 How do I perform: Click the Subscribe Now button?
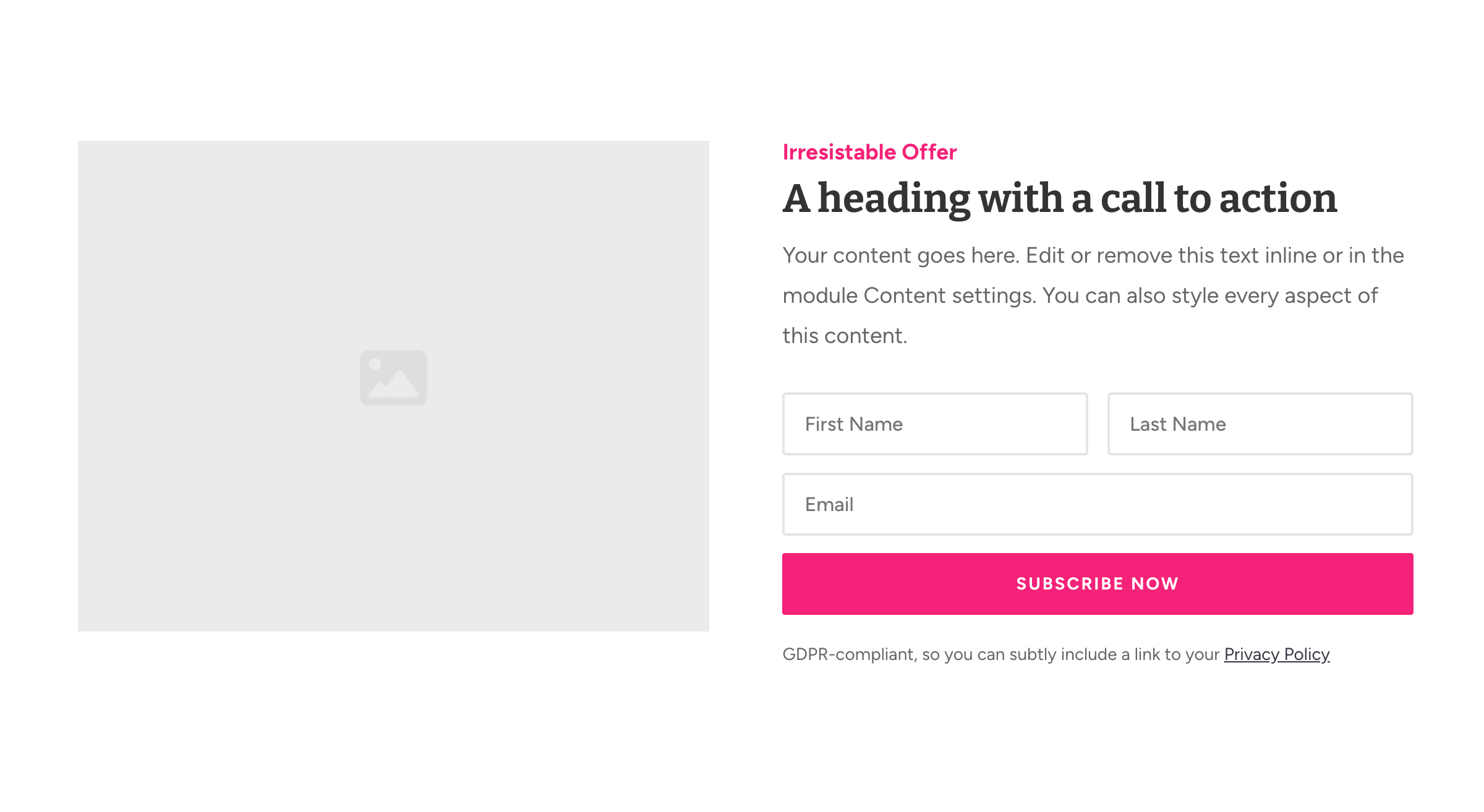tap(1098, 584)
